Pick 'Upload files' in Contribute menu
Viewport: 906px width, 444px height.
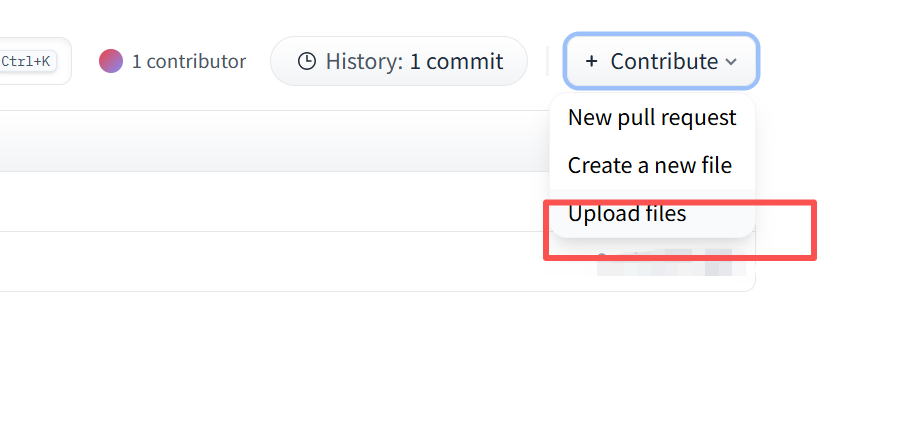[627, 213]
